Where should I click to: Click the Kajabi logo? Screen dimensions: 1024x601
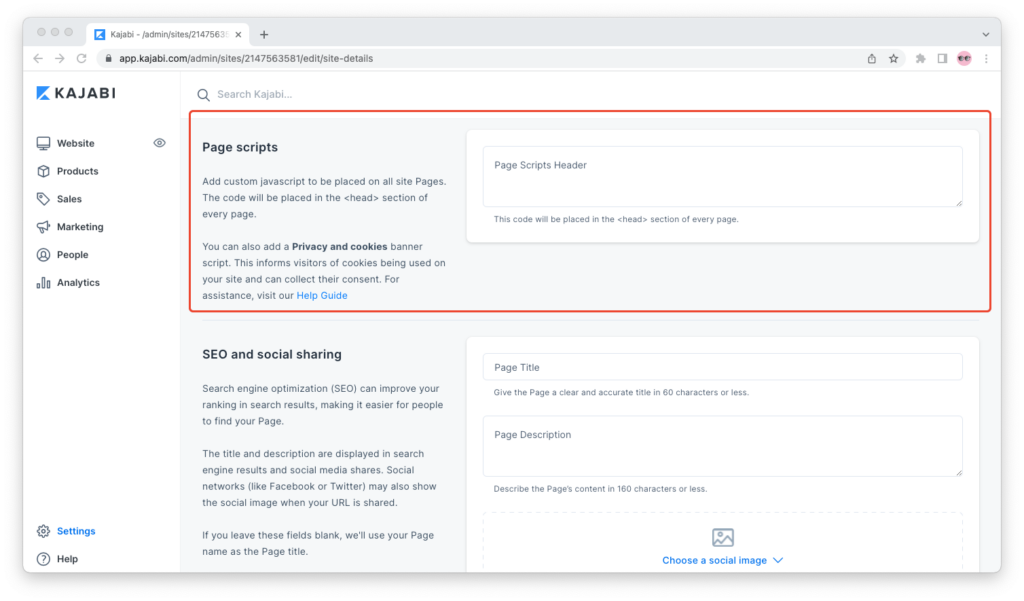76,93
